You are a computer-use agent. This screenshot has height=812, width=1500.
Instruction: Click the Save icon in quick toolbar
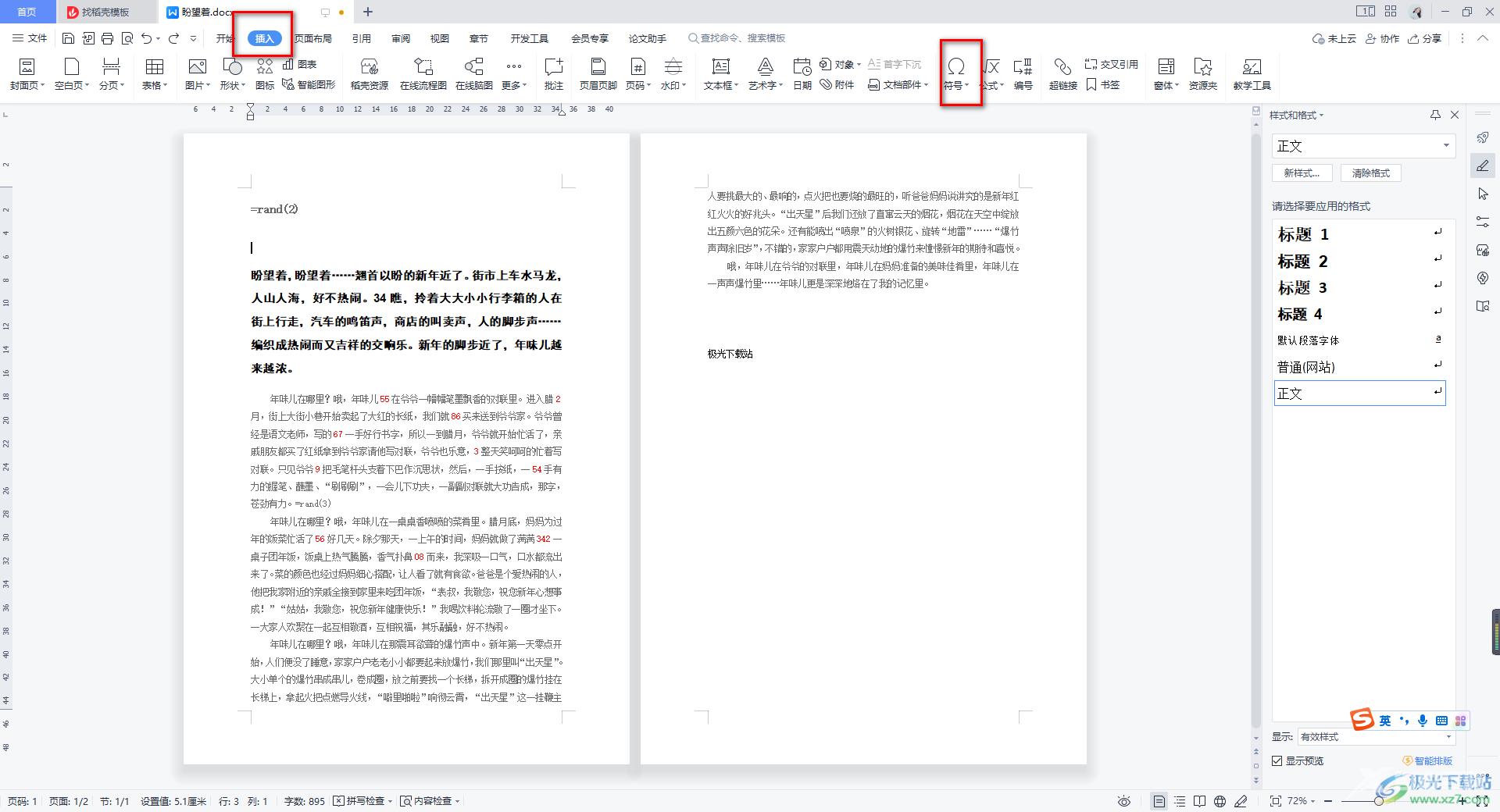68,38
